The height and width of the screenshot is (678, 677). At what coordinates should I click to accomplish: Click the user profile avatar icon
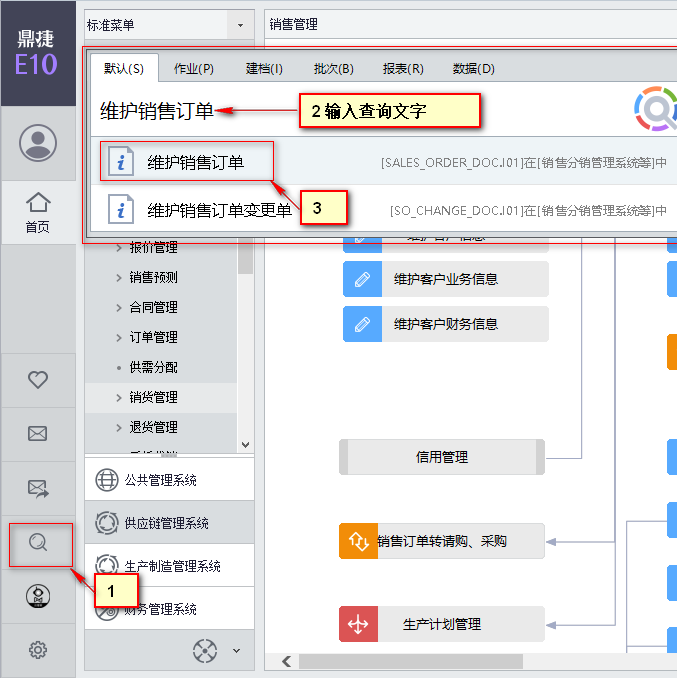38,143
